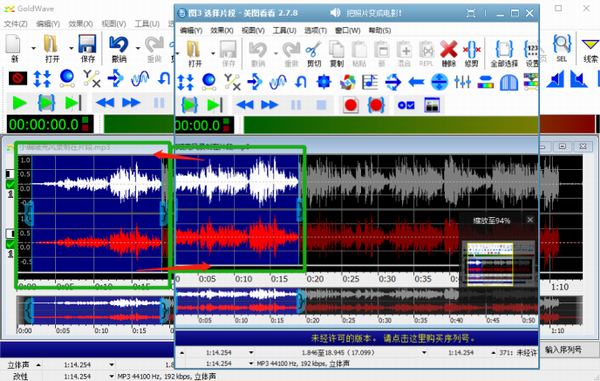The image size is (600, 381).
Task: Open the 文件 menu in GoldWave
Action: point(16,24)
